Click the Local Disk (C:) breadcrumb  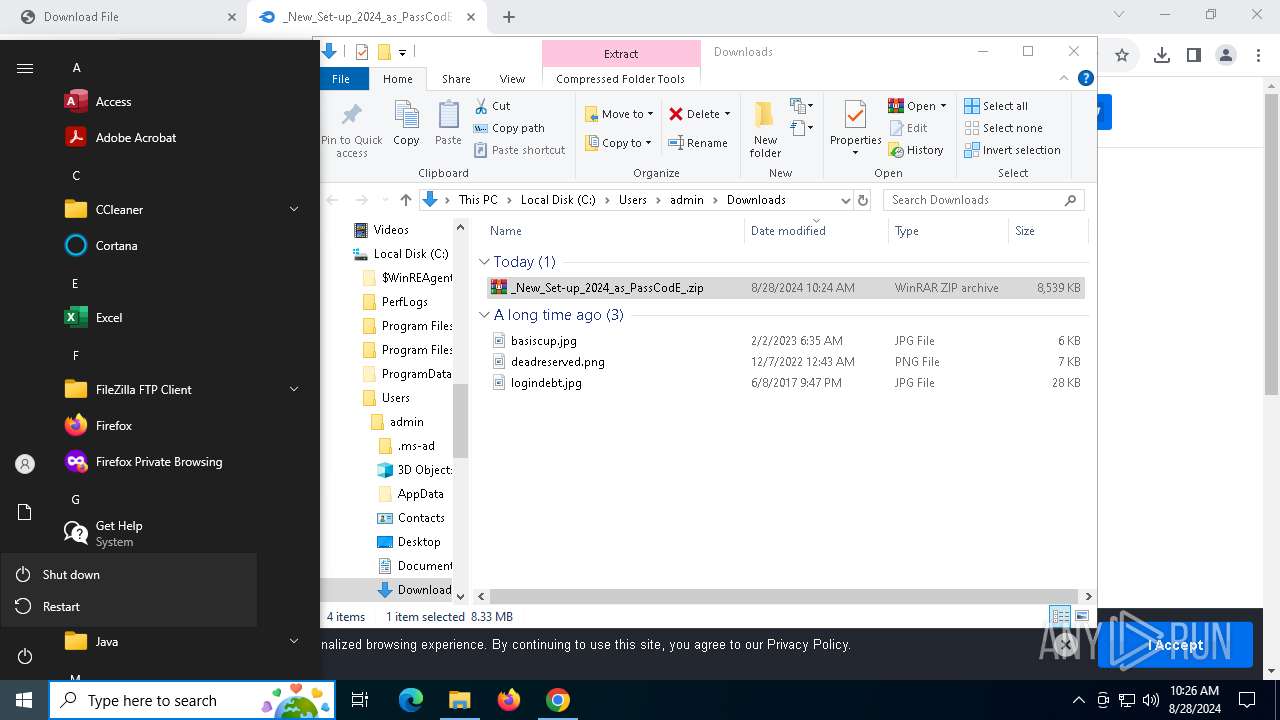click(558, 200)
